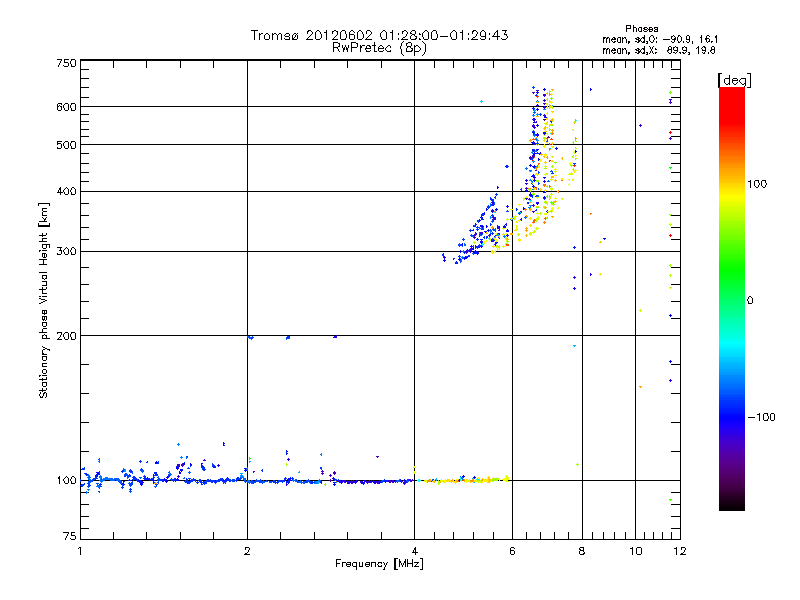Click x-axis tick label '2'
Image resolution: width=800 pixels, height=600 pixels.
[x=247, y=551]
